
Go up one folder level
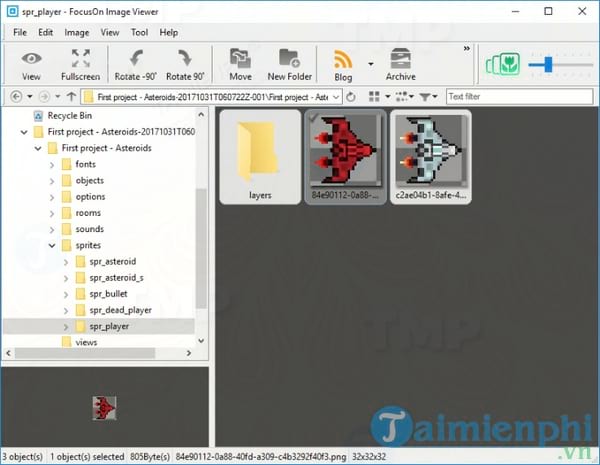click(x=71, y=97)
